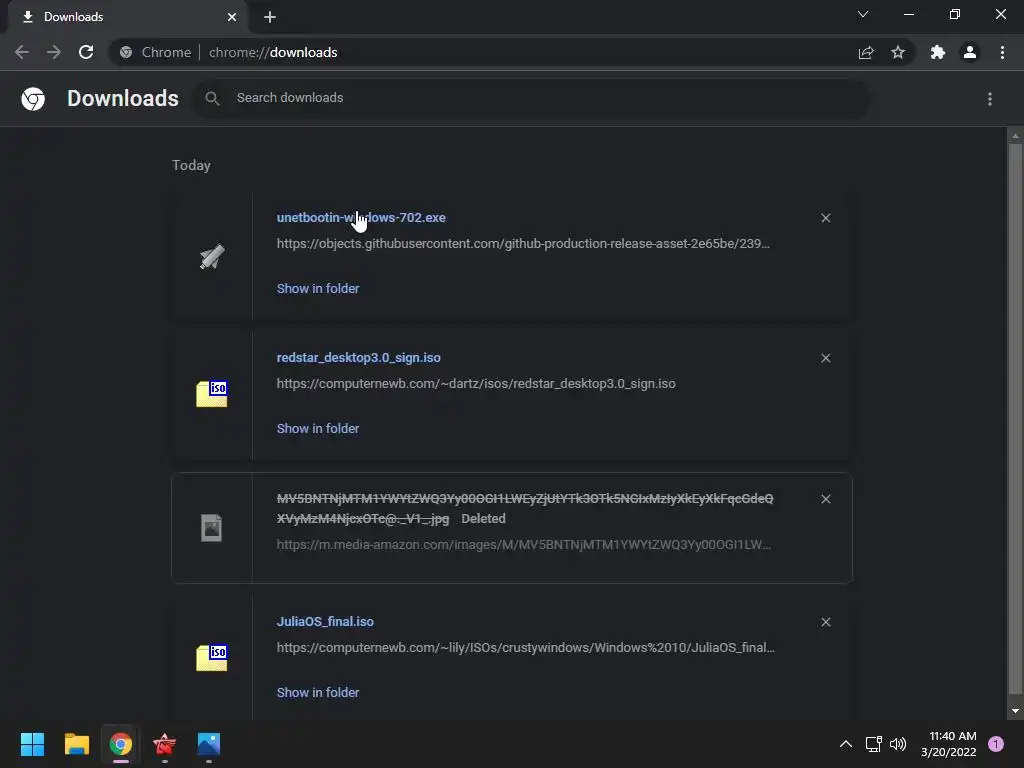Viewport: 1024px width, 768px height.
Task: Remove unetbootin-windows-702.exe from list
Action: point(825,218)
